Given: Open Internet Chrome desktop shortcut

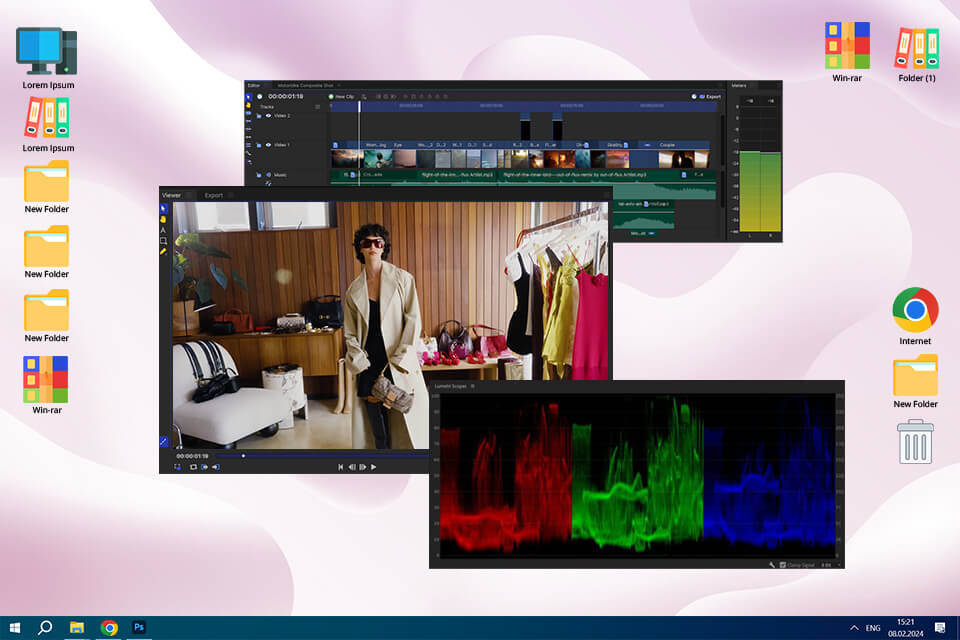Looking at the screenshot, I should click(915, 316).
